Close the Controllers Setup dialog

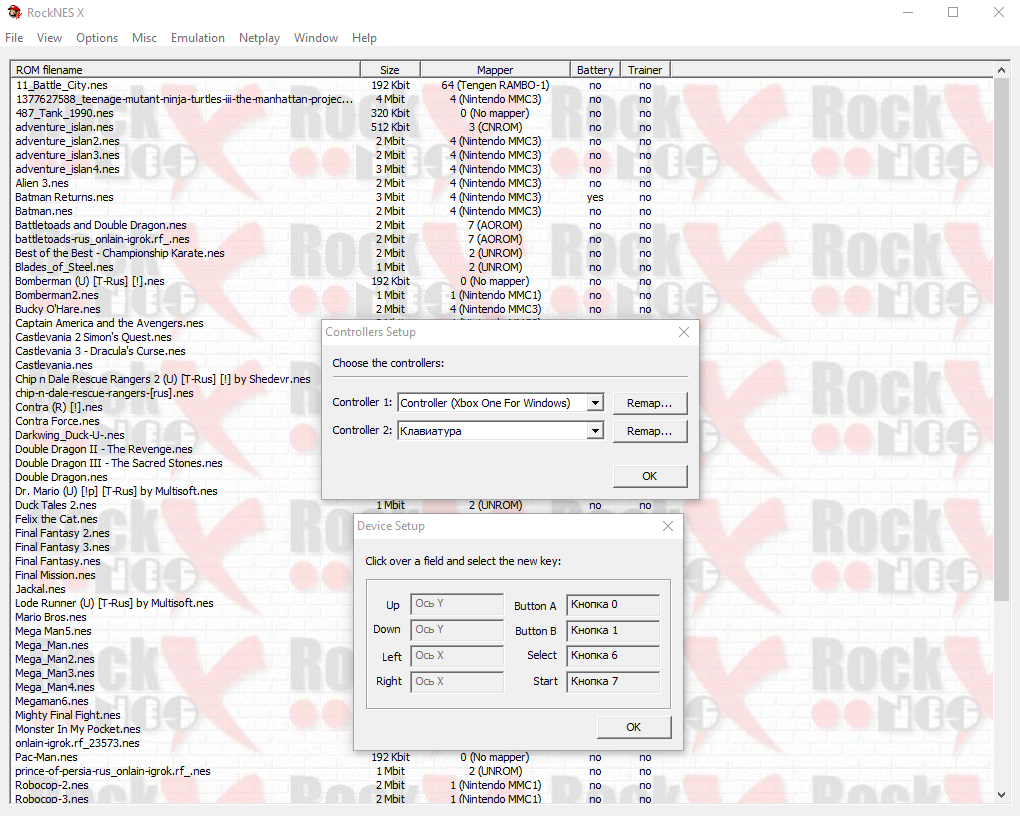tap(684, 332)
